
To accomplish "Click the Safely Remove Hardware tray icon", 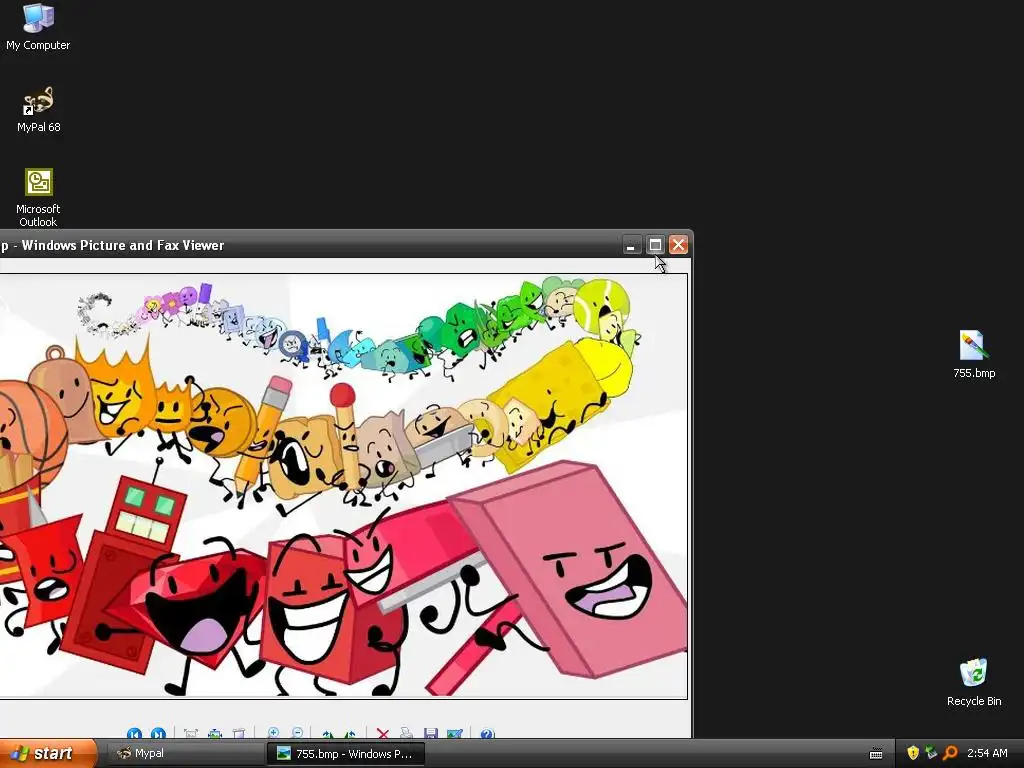I will coord(931,753).
